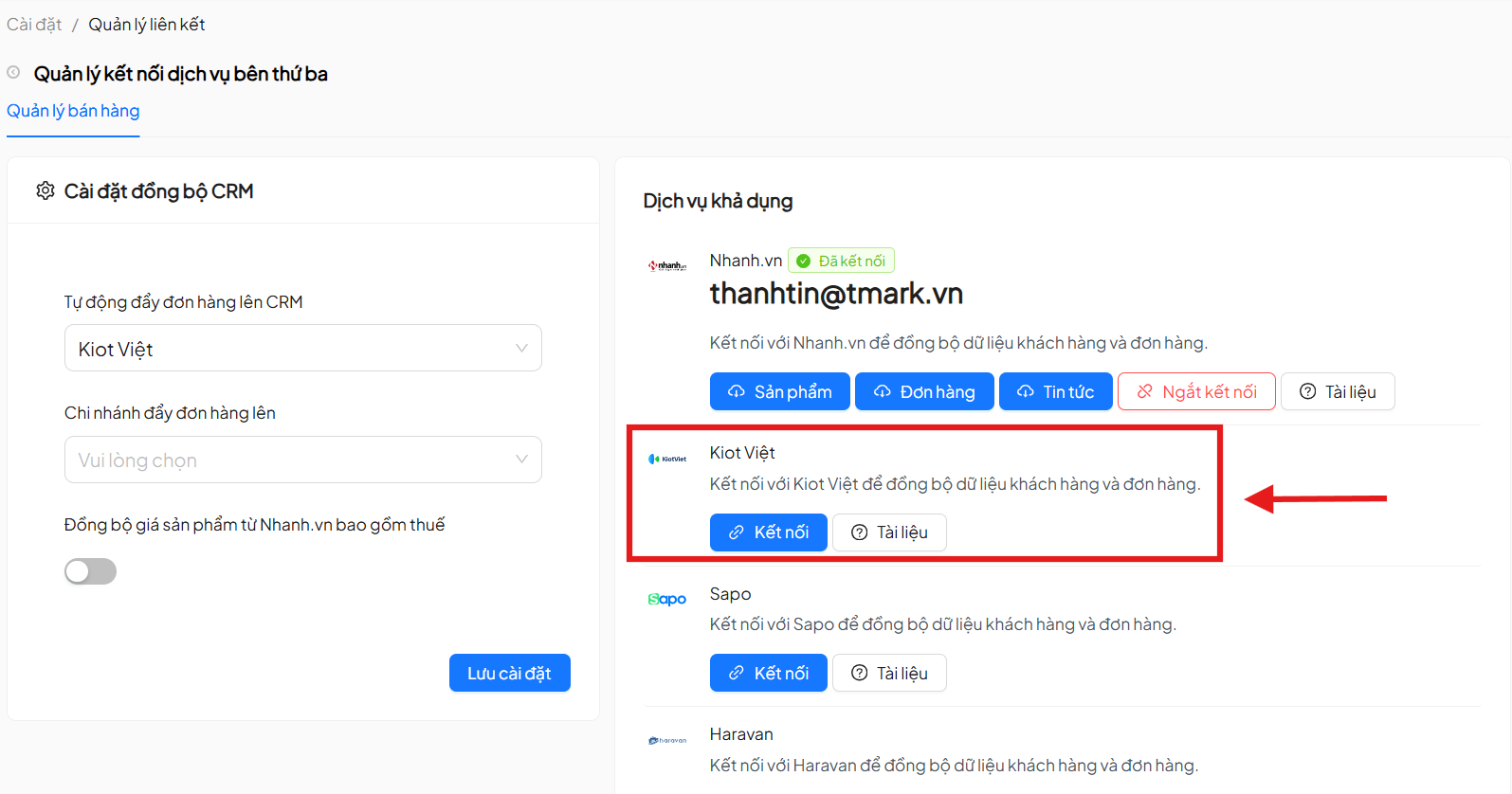Screen dimensions: 1512x794
Task: Switch to the Quản lý bán hàng tab
Action: [x=73, y=111]
